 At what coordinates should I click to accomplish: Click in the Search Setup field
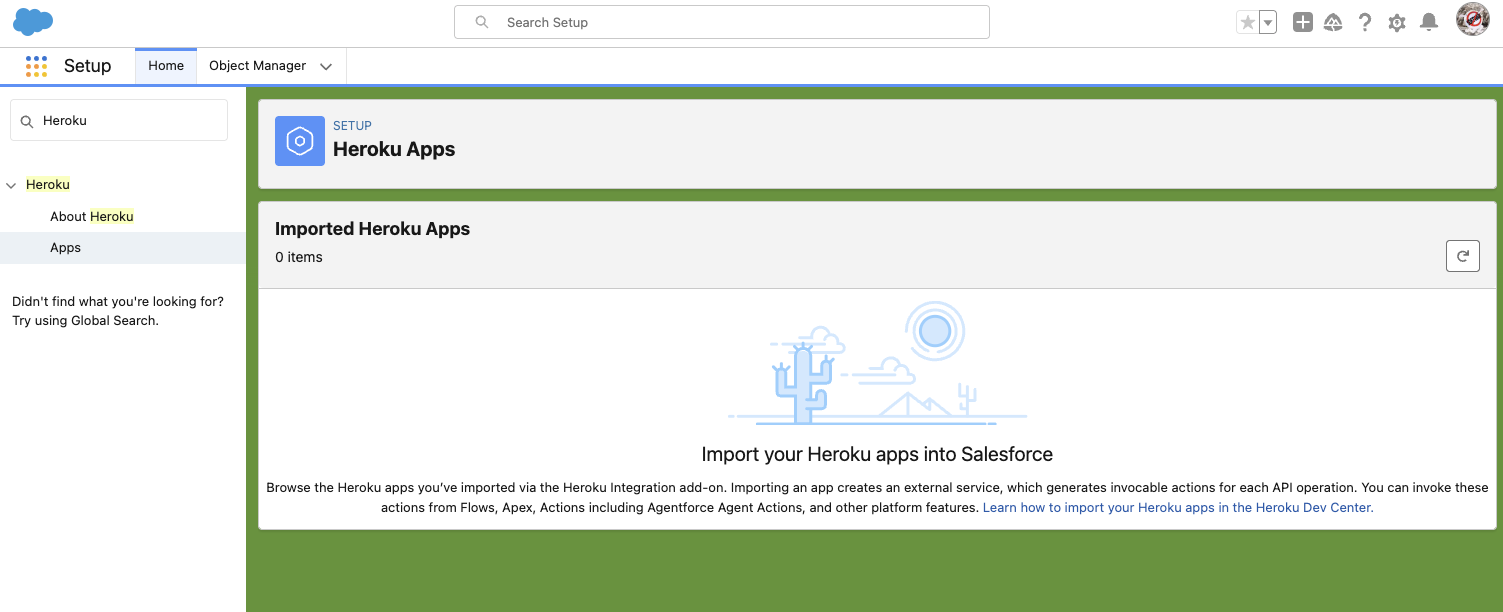pyautogui.click(x=721, y=22)
